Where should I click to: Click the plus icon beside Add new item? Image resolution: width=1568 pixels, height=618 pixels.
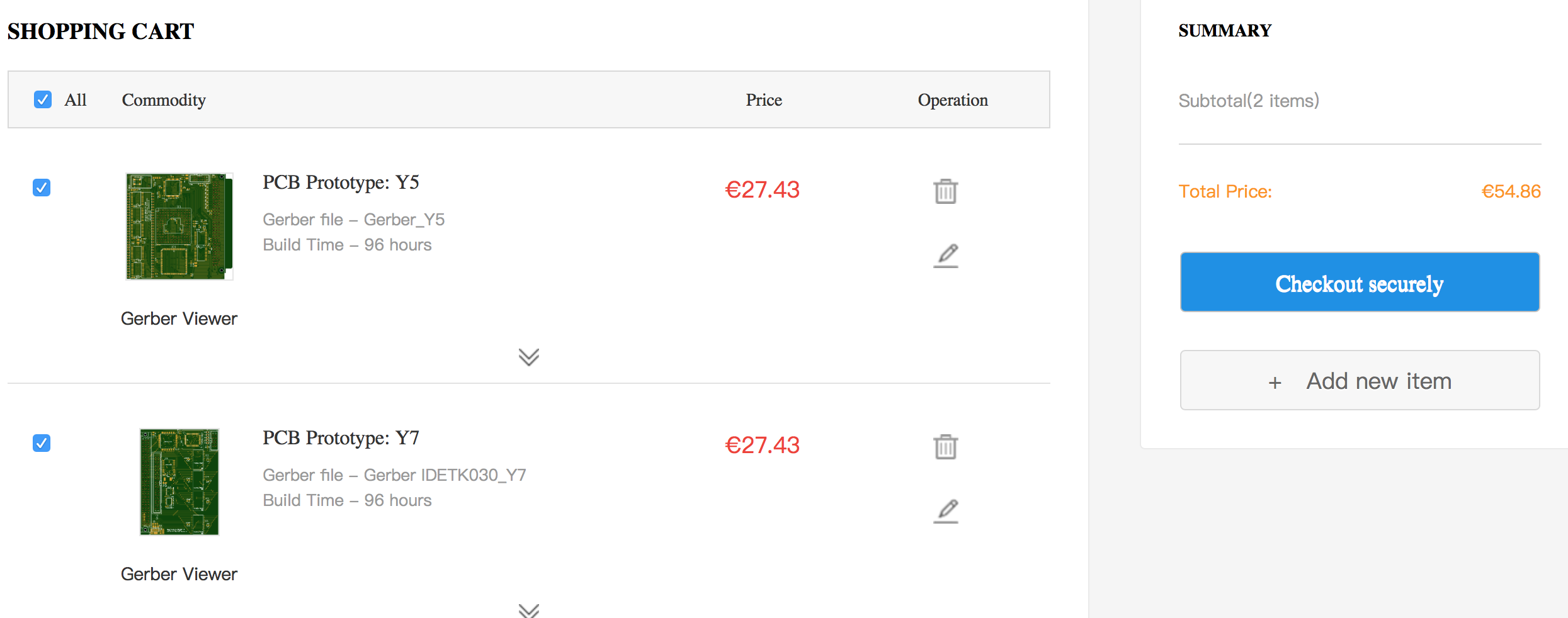[x=1275, y=383]
